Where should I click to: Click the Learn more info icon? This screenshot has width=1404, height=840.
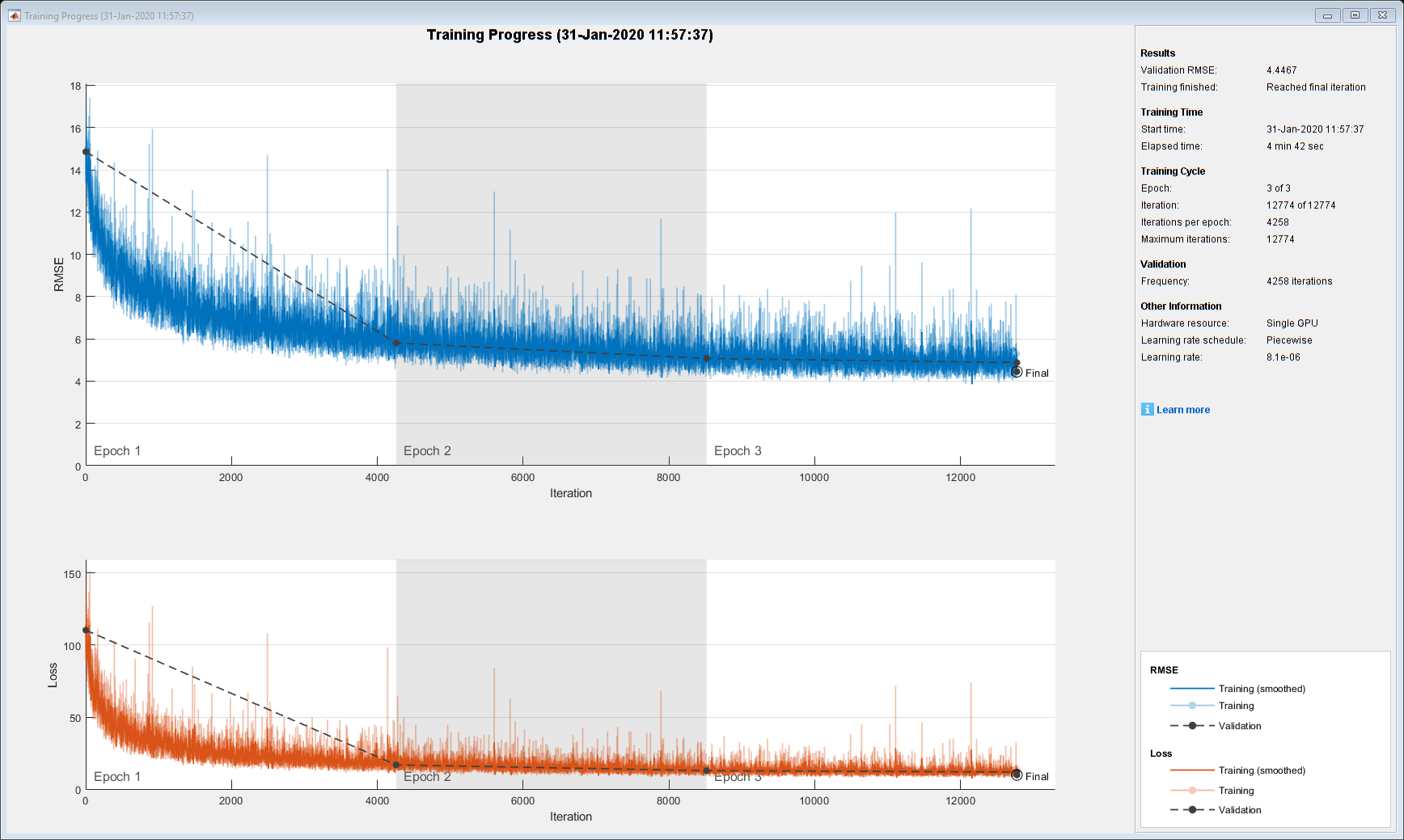1147,409
